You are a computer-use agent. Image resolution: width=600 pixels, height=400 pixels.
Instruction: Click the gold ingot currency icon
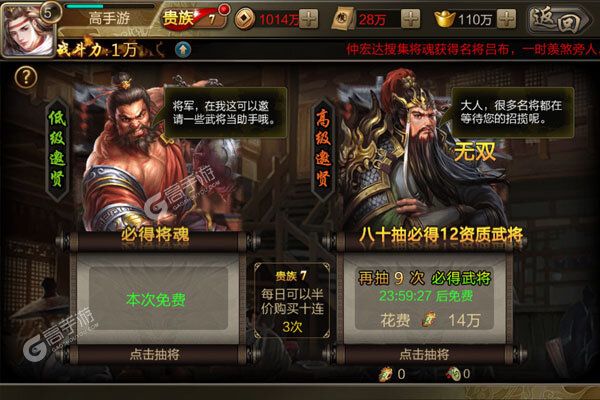(x=445, y=19)
